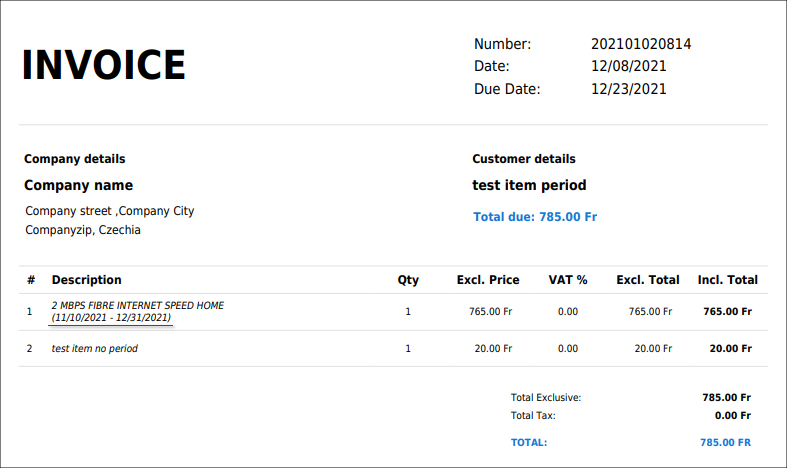Select the invoice number 202101020814
Image resolution: width=787 pixels, height=468 pixels.
(641, 44)
